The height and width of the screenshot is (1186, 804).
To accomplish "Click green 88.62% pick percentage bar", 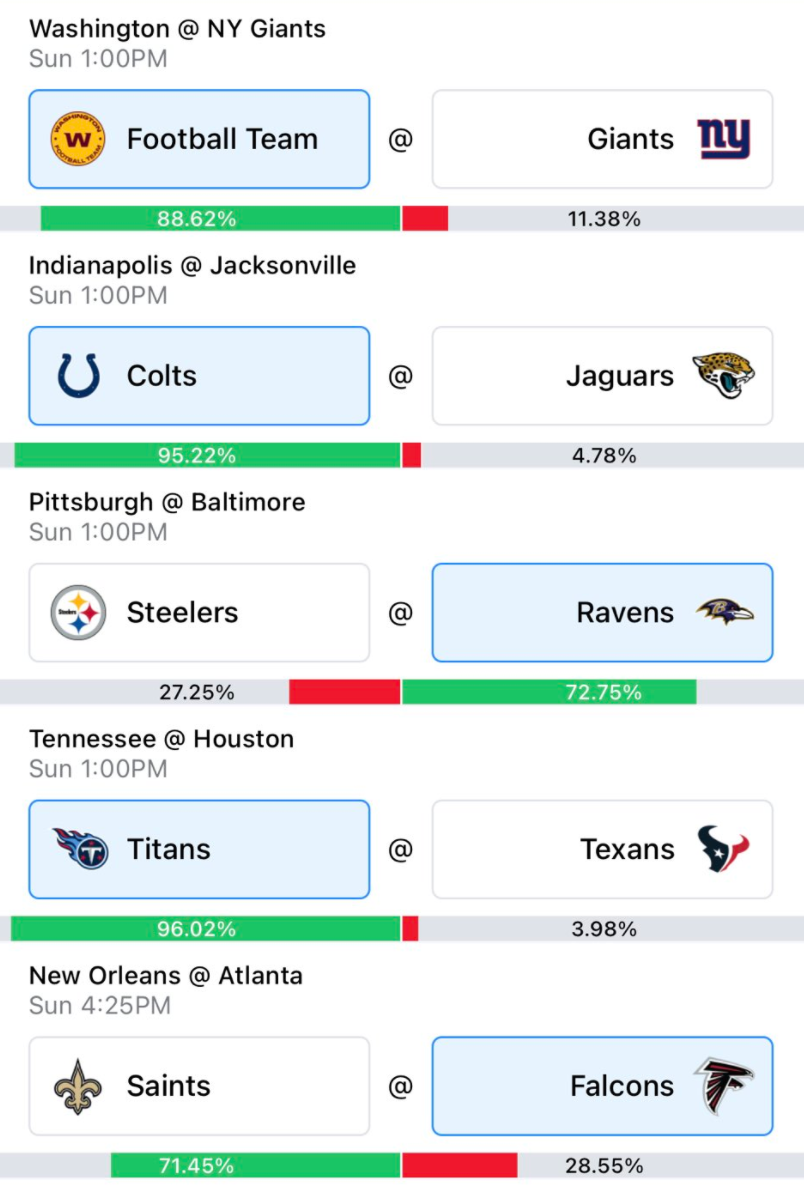I will 220,219.
